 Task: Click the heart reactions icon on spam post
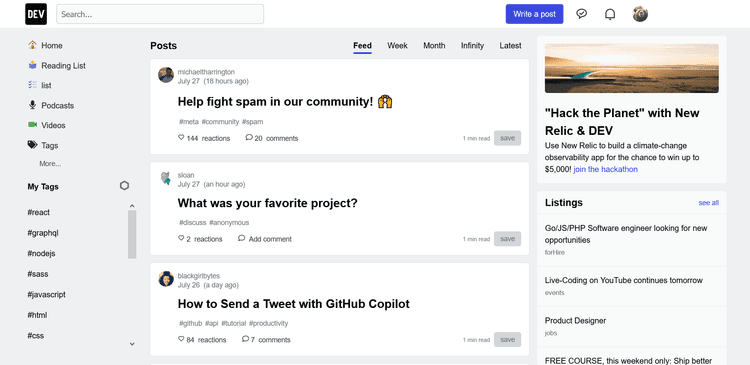pos(181,137)
